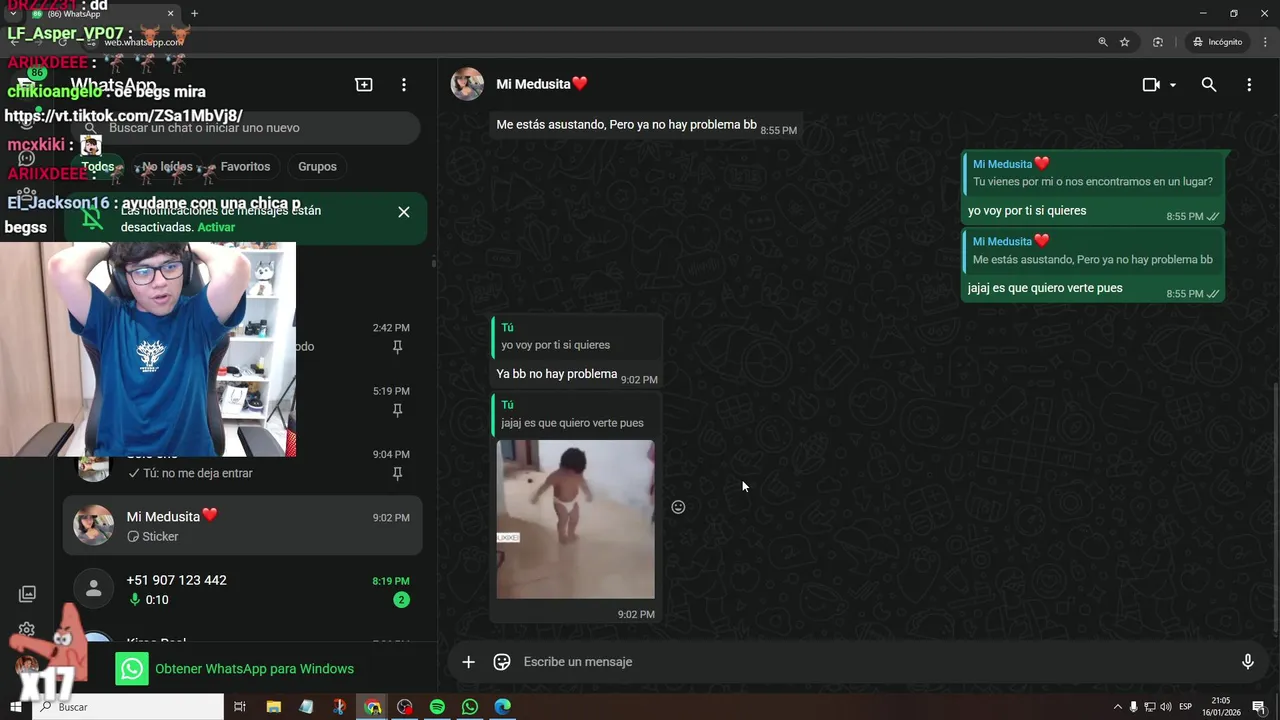Viewport: 1280px width, 720px height.
Task: Open emoji and sticker picker
Action: [x=502, y=662]
